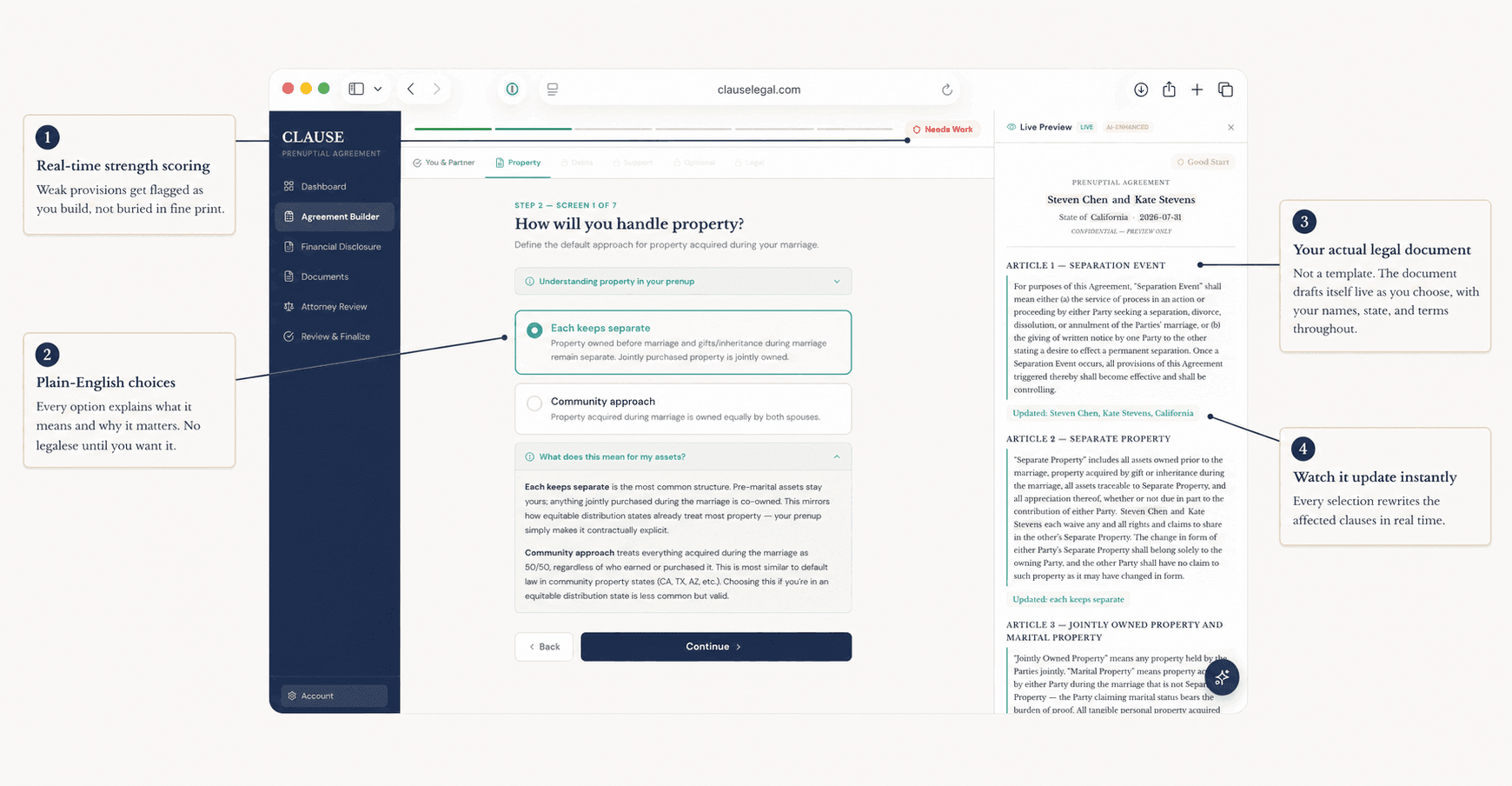Click the locked Debts tab

coord(577,163)
